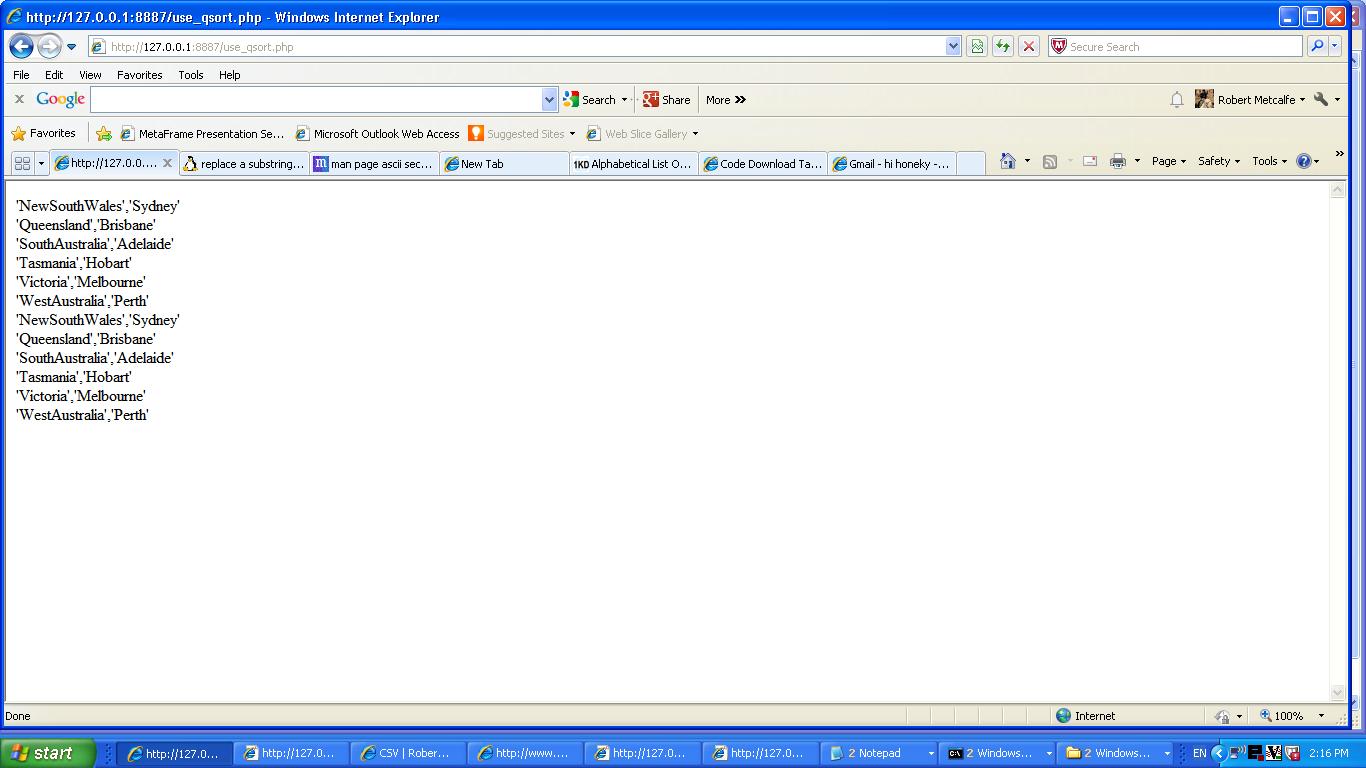This screenshot has width=1366, height=768.
Task: Open the Page dropdown menu
Action: tap(1168, 161)
